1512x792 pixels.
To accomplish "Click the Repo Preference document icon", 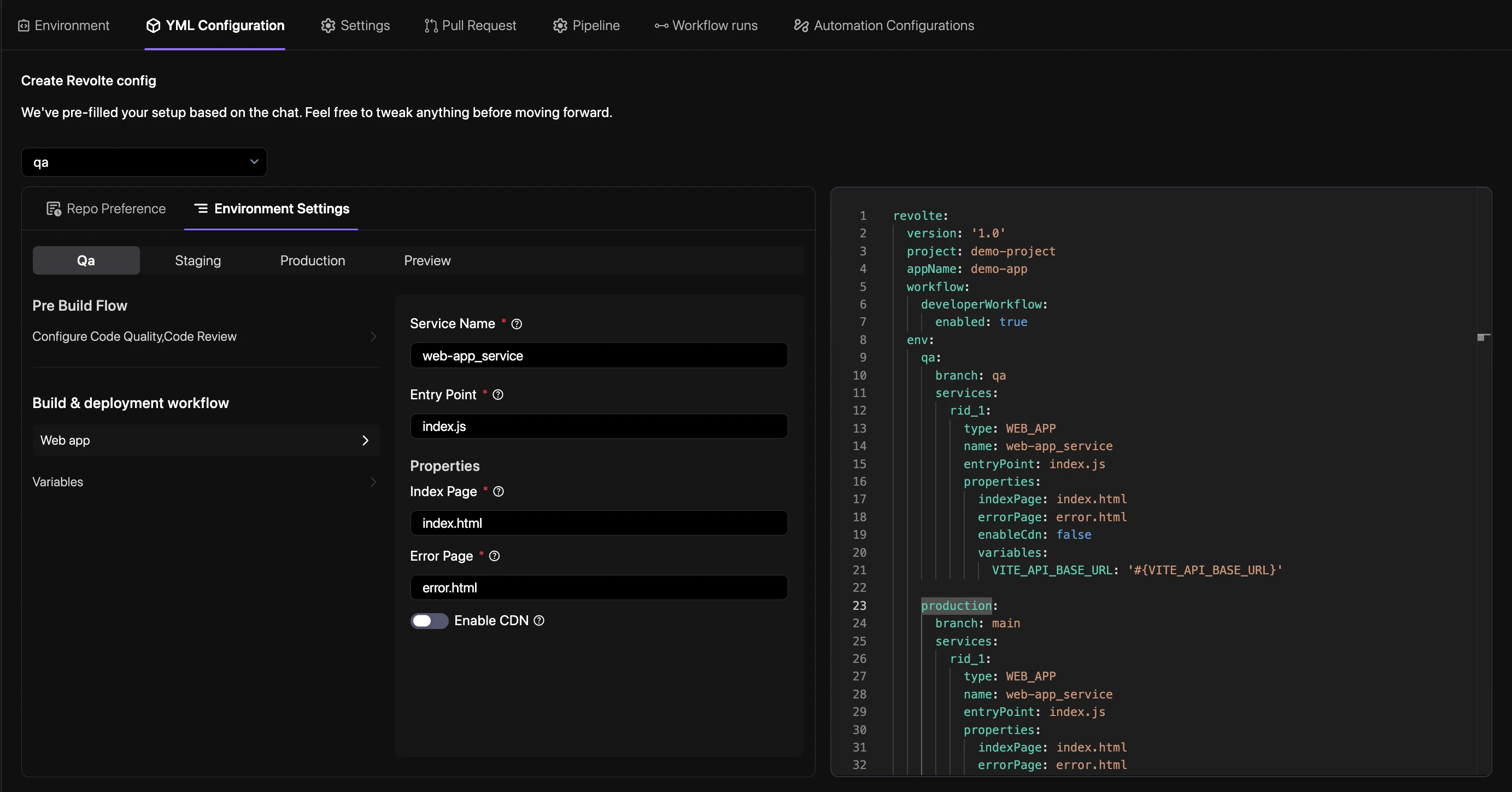I will pos(54,209).
